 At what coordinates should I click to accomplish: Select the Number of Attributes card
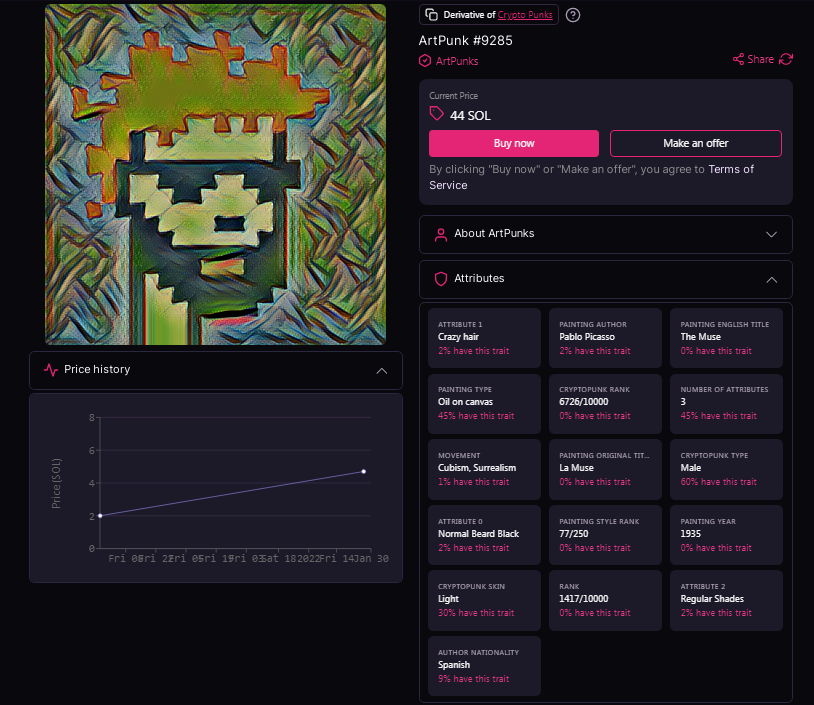click(726, 404)
